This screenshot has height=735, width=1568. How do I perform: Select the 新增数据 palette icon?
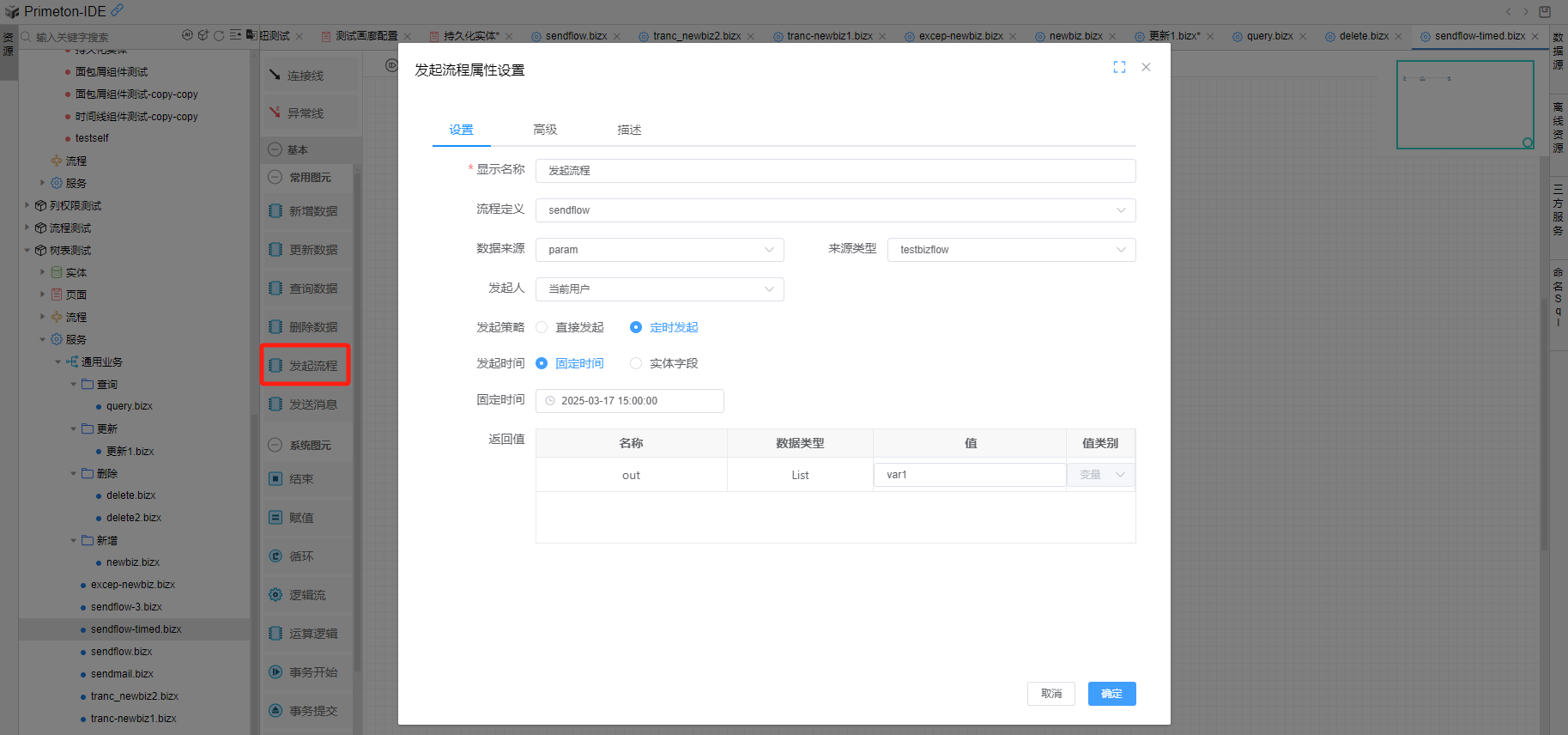pyautogui.click(x=275, y=211)
